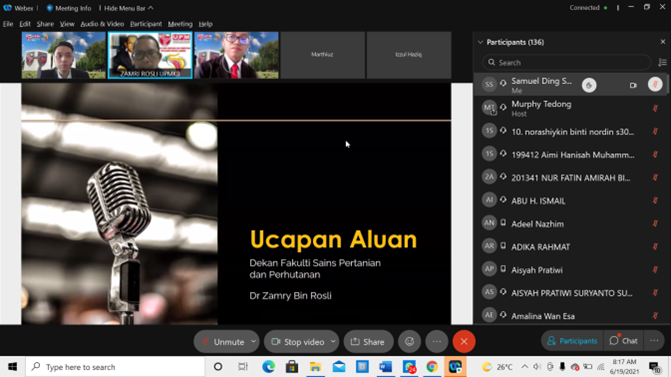
Task: Open the Edit menu
Action: (x=25, y=24)
